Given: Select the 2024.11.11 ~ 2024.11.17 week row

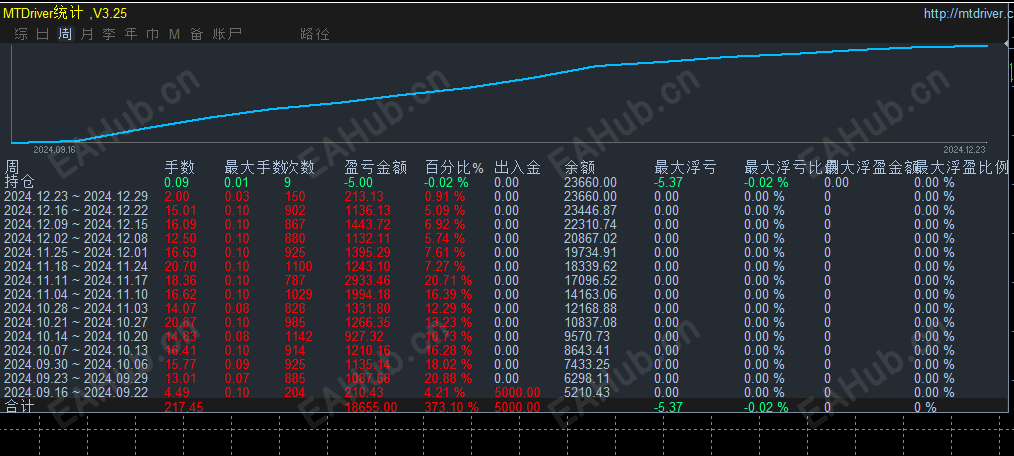Looking at the screenshot, I should 506,280.
